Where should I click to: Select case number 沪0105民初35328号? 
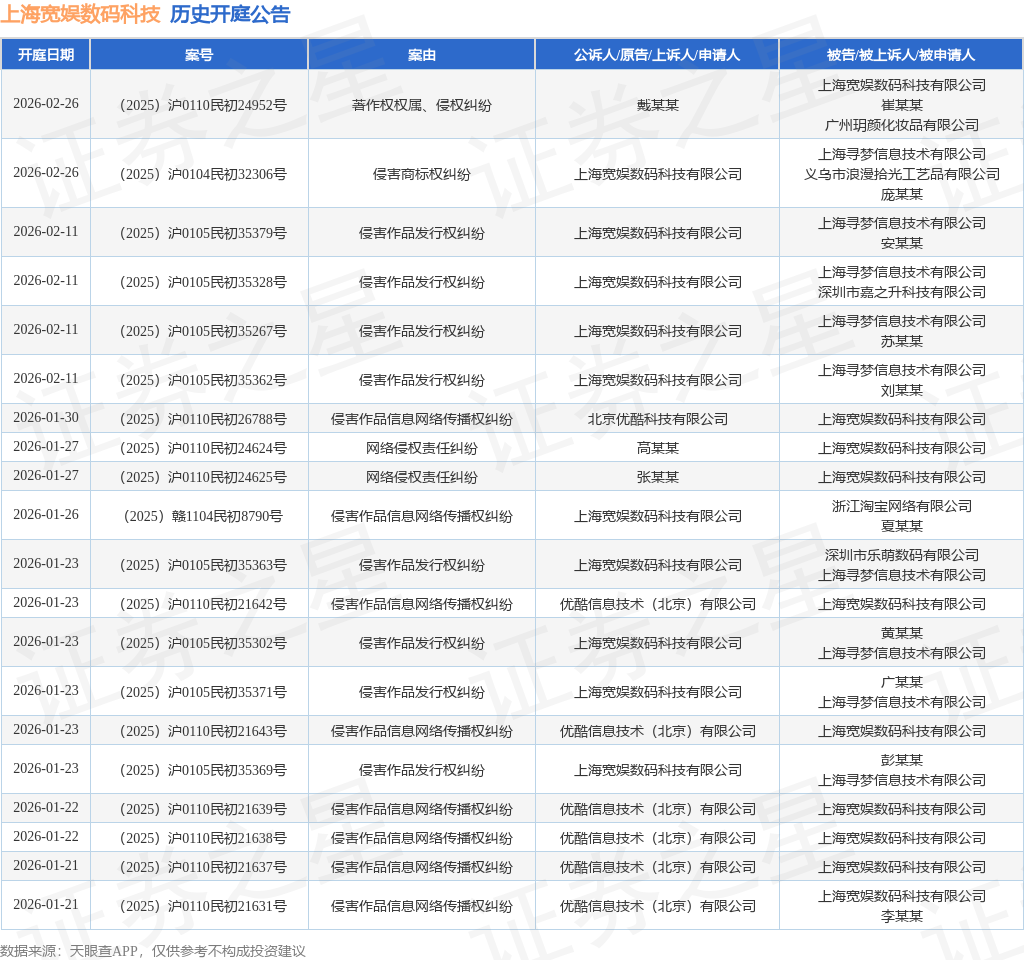227,282
